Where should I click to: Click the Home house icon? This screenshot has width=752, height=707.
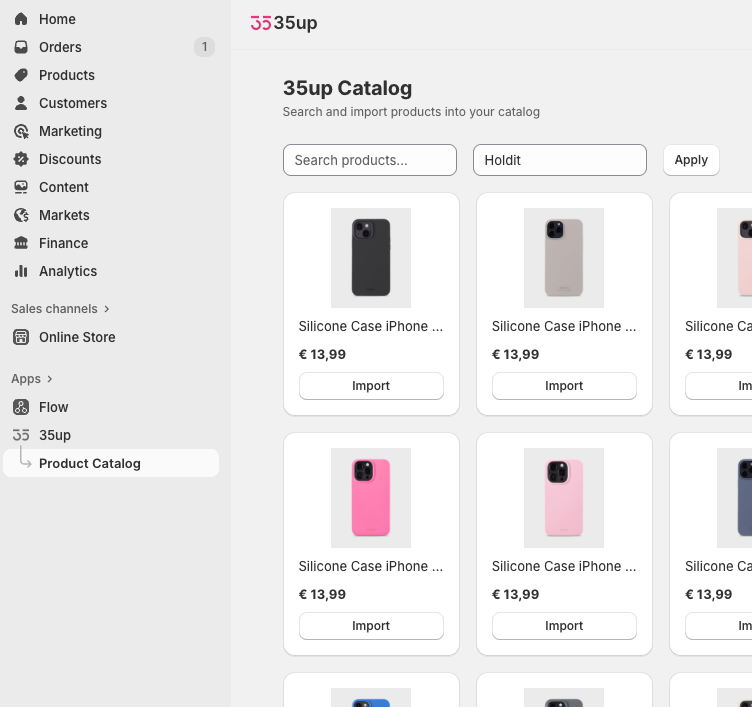coord(21,19)
